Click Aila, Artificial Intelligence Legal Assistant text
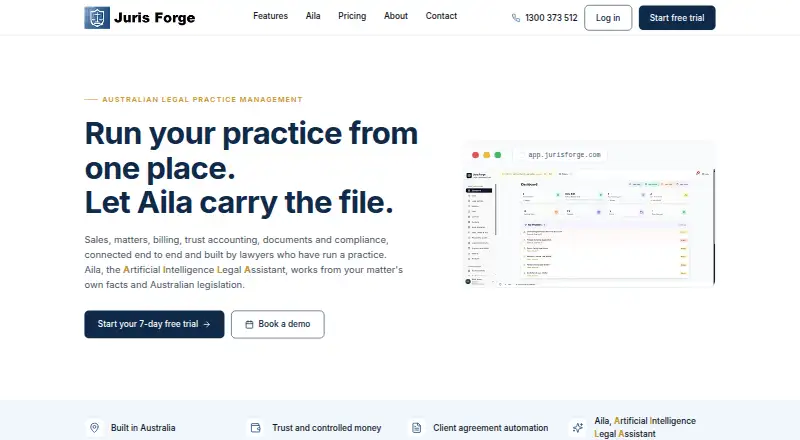This screenshot has width=800, height=440. tap(645, 427)
